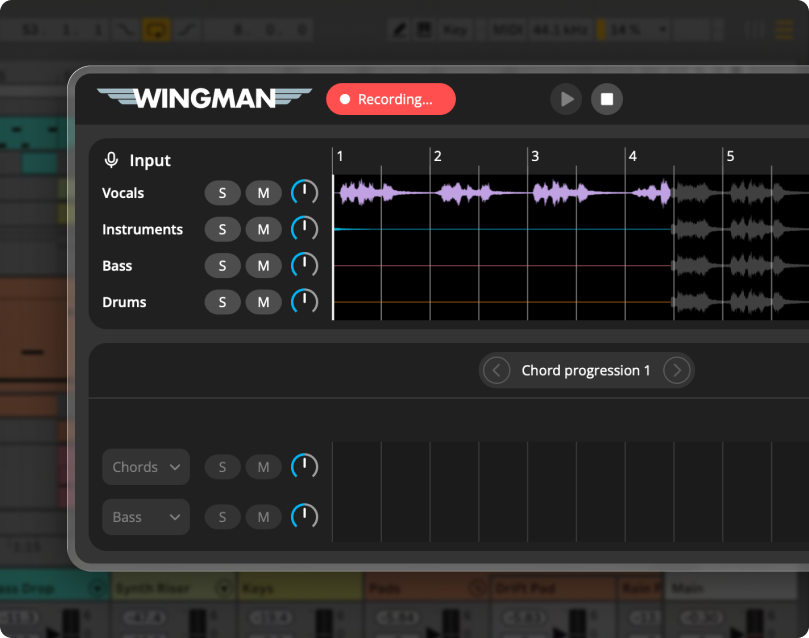
Task: Click the purple Vocals waveform
Action: (x=505, y=193)
